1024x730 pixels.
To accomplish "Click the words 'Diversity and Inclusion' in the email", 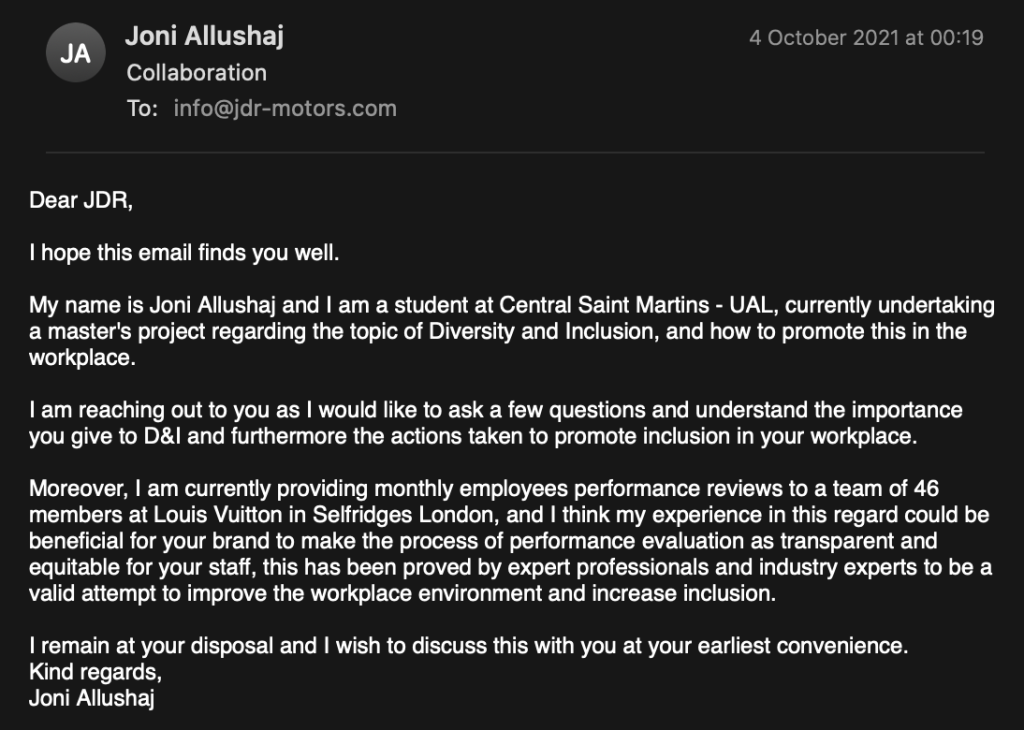I will [541, 331].
